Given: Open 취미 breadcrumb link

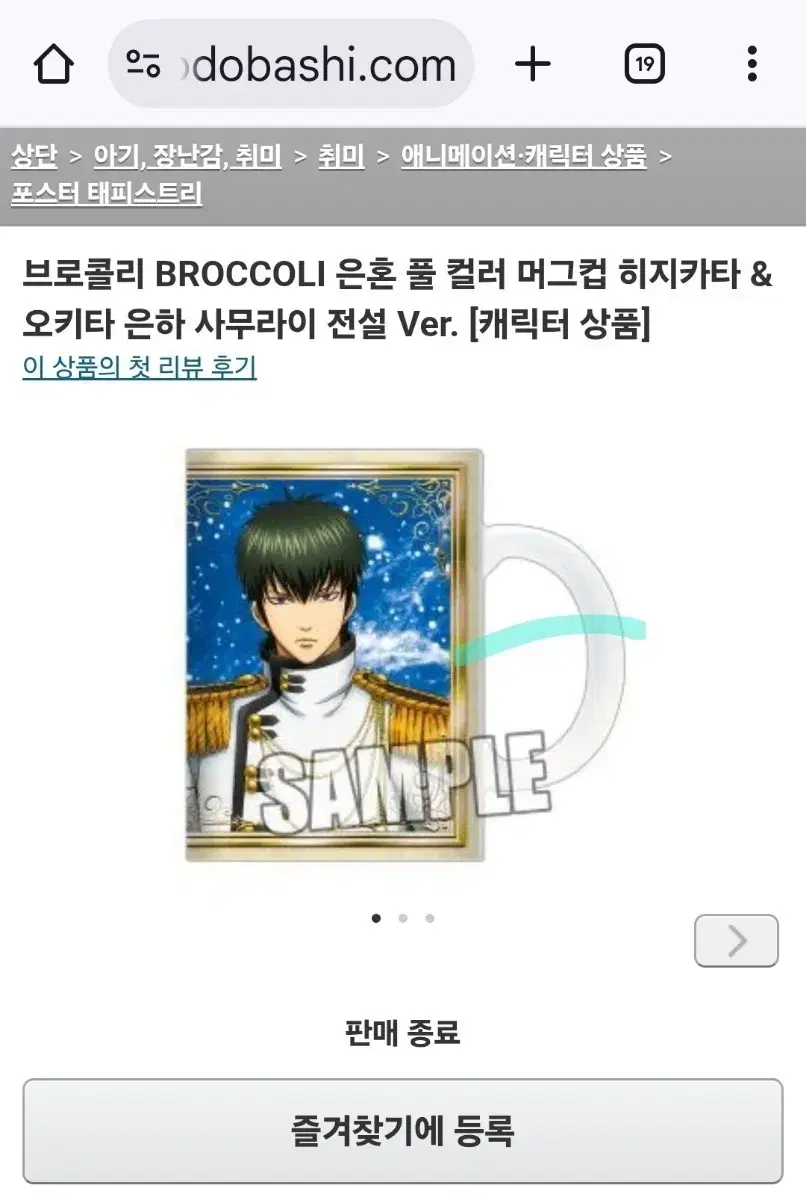Looking at the screenshot, I should coord(341,156).
